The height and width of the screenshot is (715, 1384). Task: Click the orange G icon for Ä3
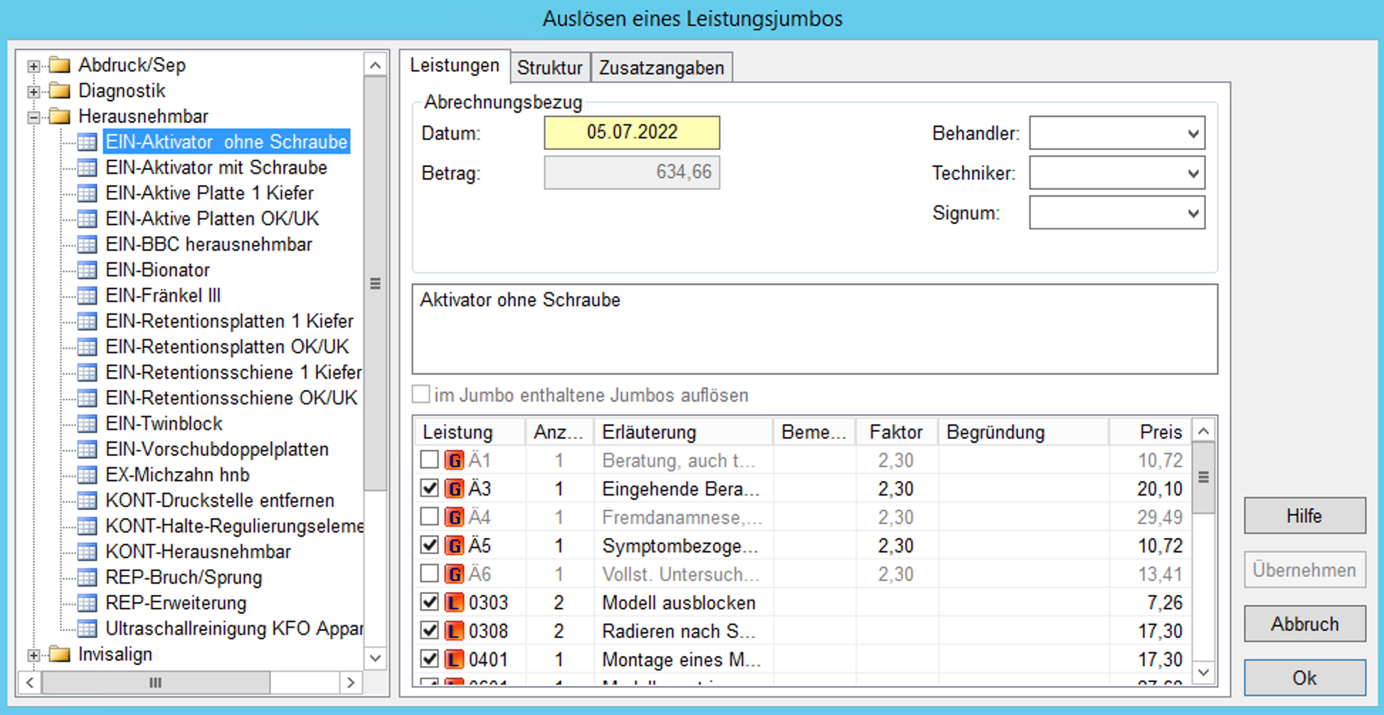click(x=454, y=489)
